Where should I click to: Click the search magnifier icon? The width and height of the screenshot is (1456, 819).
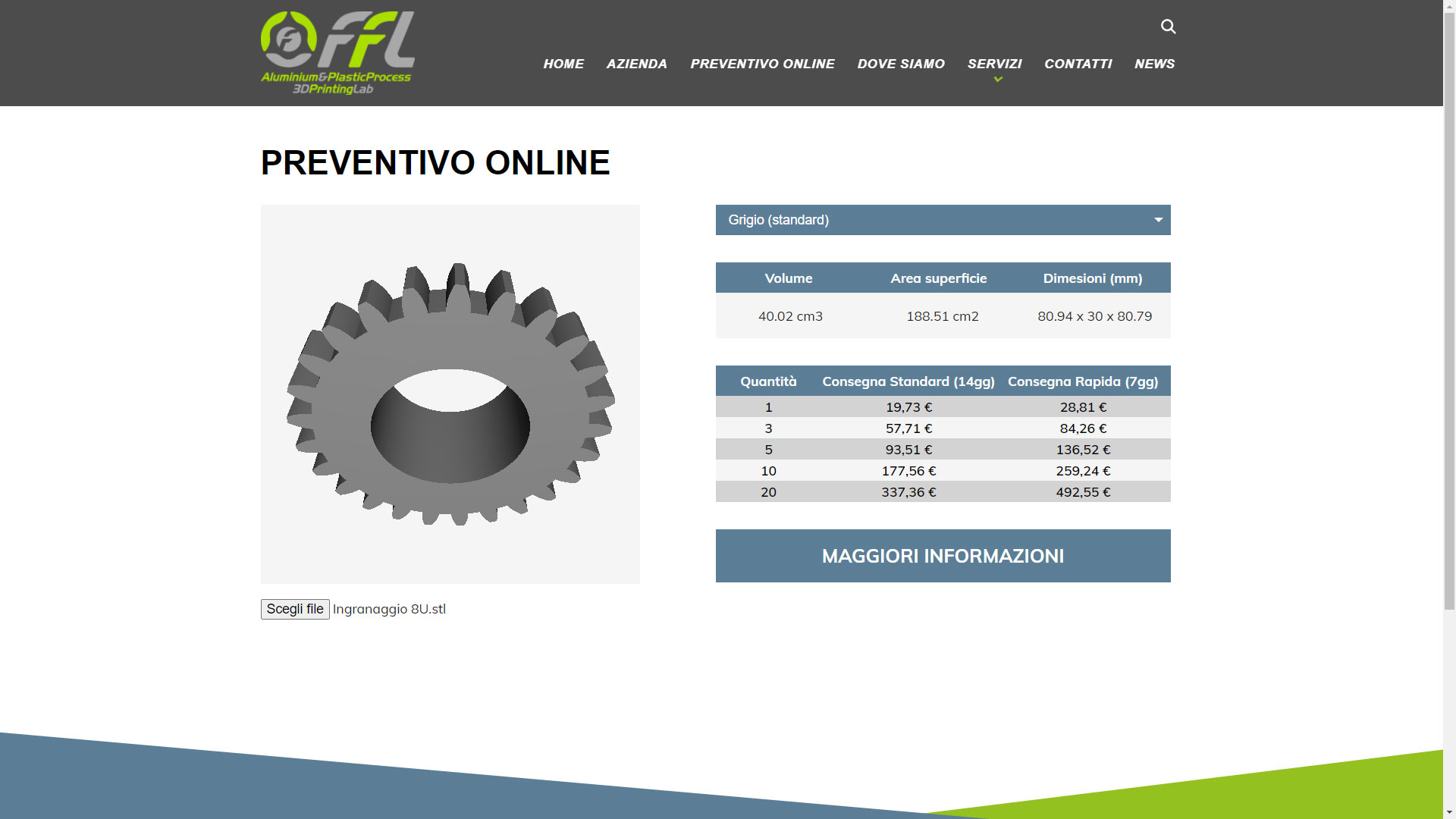pyautogui.click(x=1168, y=27)
